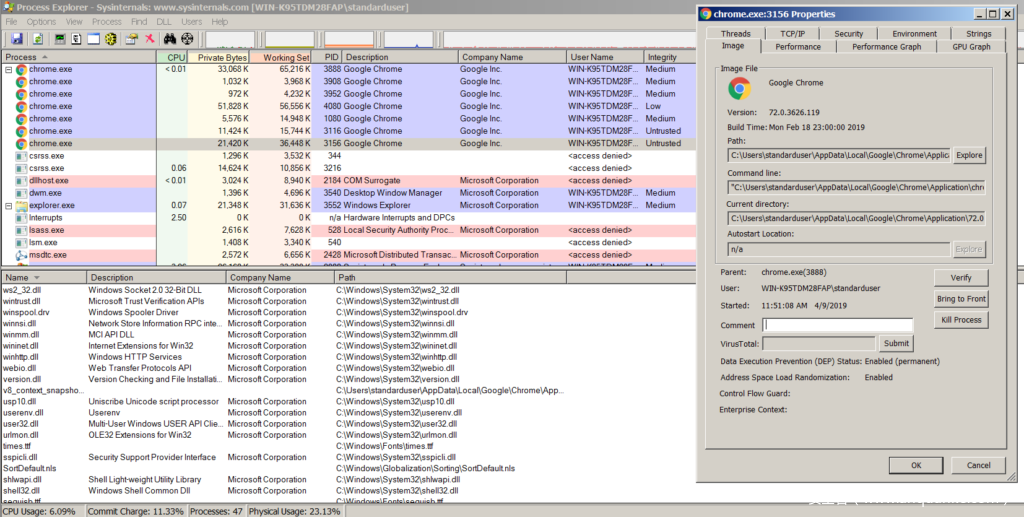Open the Options menu
Image resolution: width=1024 pixels, height=517 pixels.
[41, 21]
